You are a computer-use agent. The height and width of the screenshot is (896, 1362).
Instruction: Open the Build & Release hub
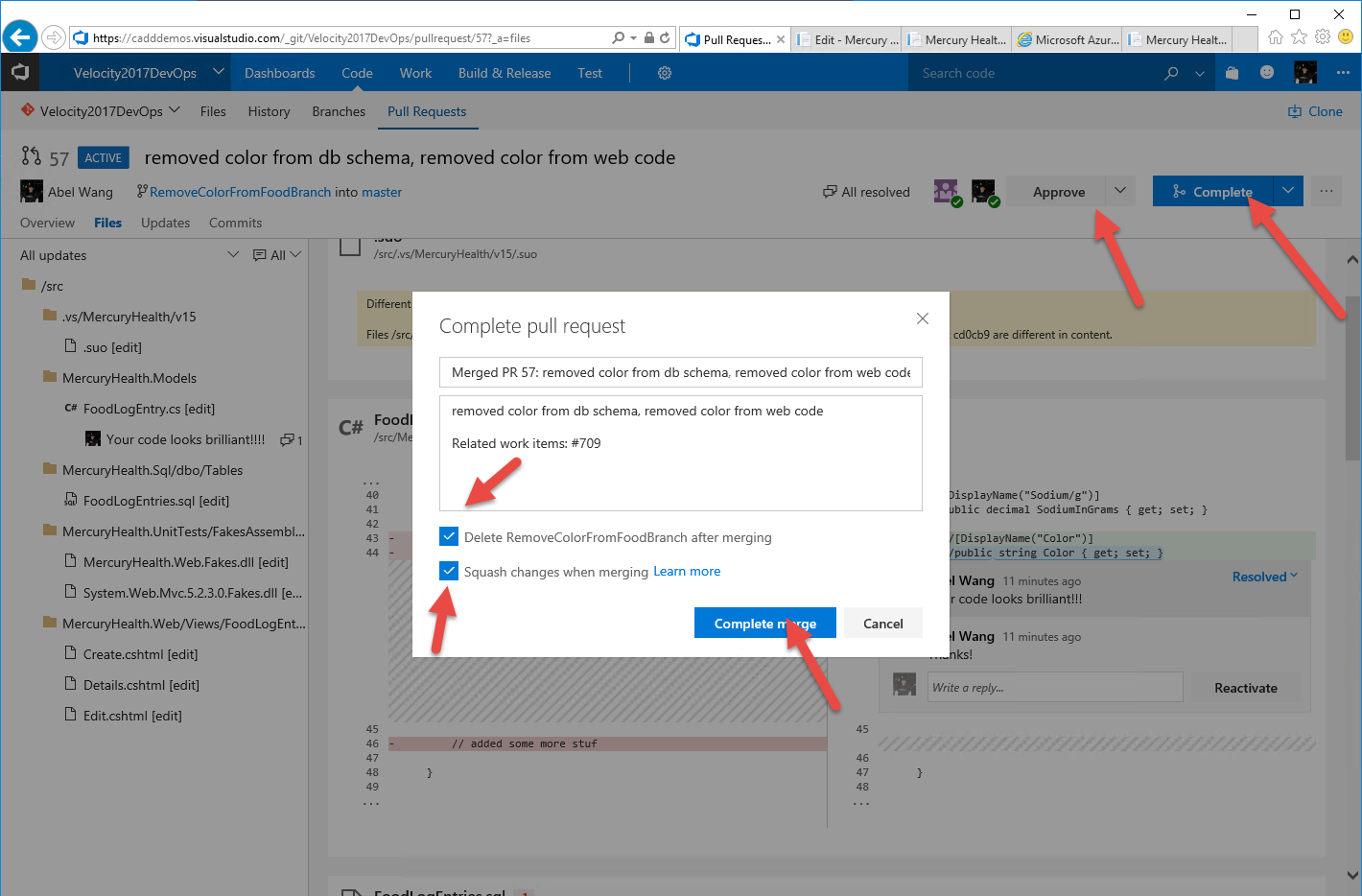coord(505,73)
